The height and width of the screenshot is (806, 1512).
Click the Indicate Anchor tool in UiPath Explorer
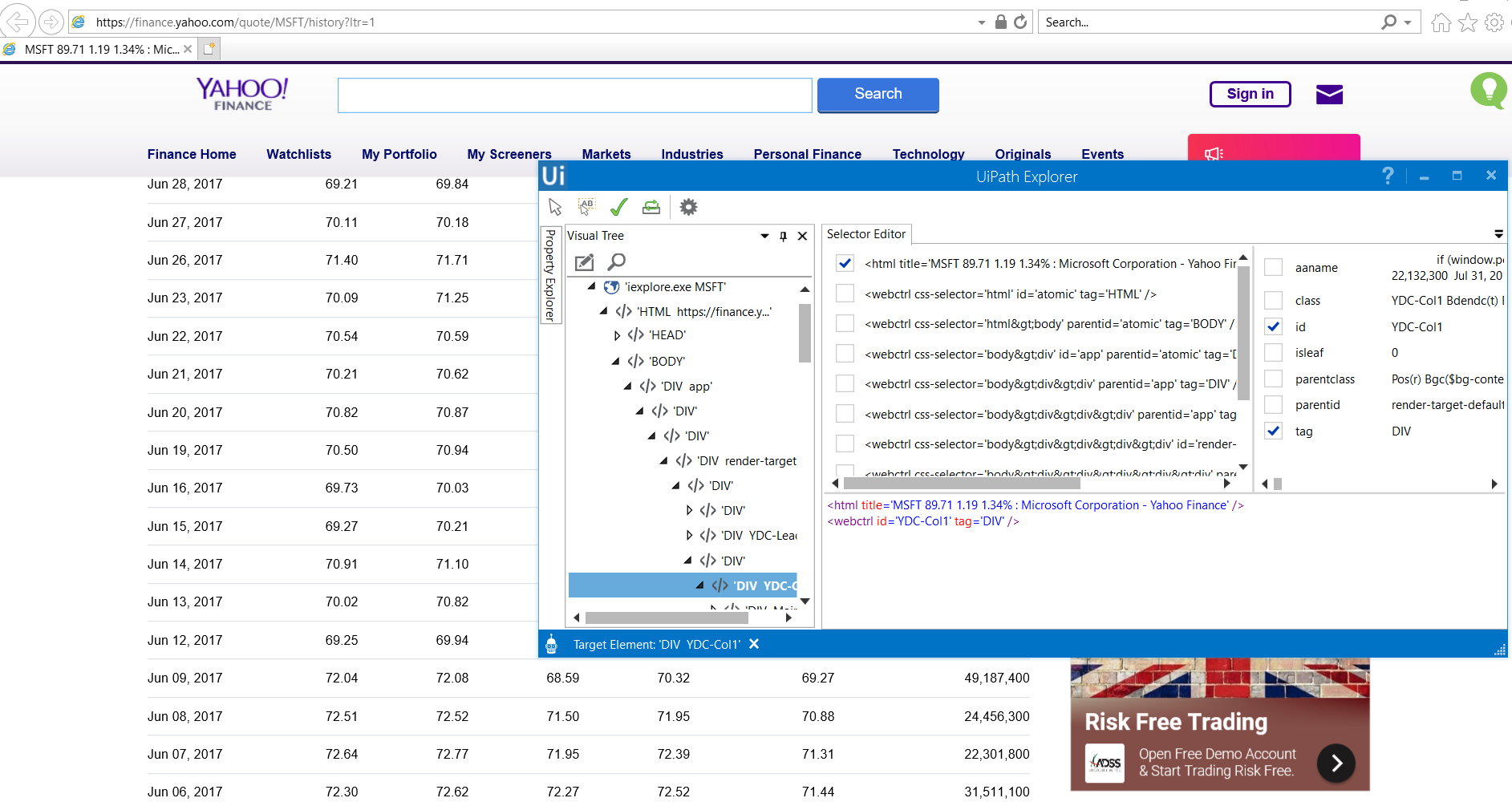pos(586,206)
